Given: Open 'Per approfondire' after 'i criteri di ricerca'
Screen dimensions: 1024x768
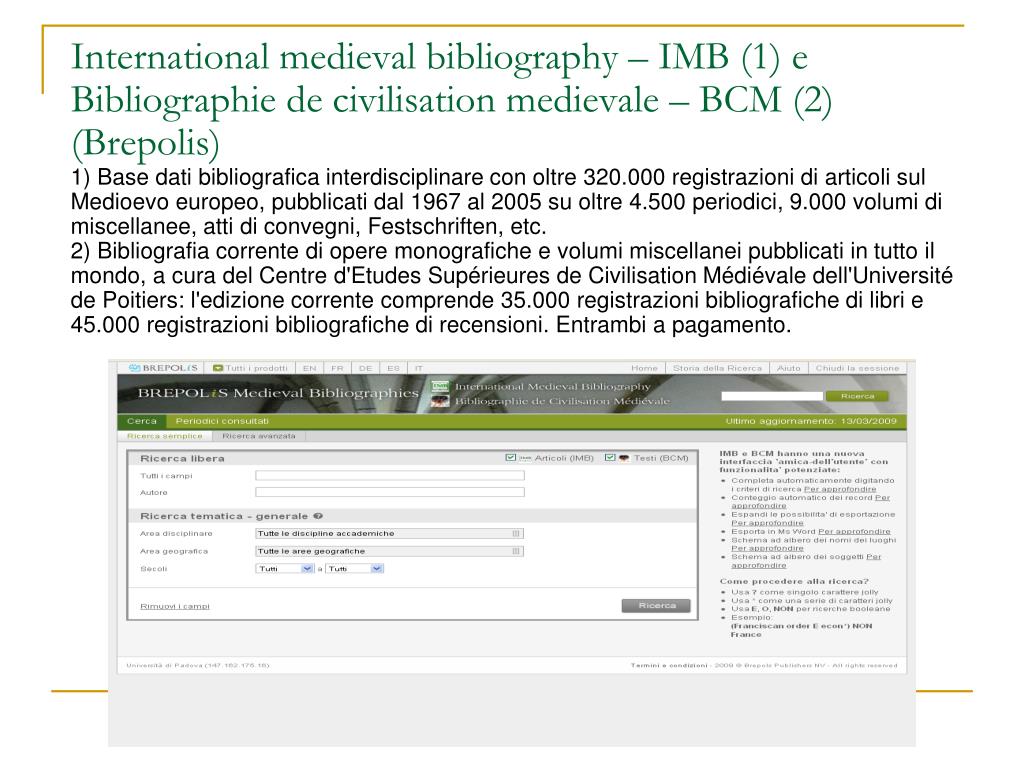Looking at the screenshot, I should (840, 489).
